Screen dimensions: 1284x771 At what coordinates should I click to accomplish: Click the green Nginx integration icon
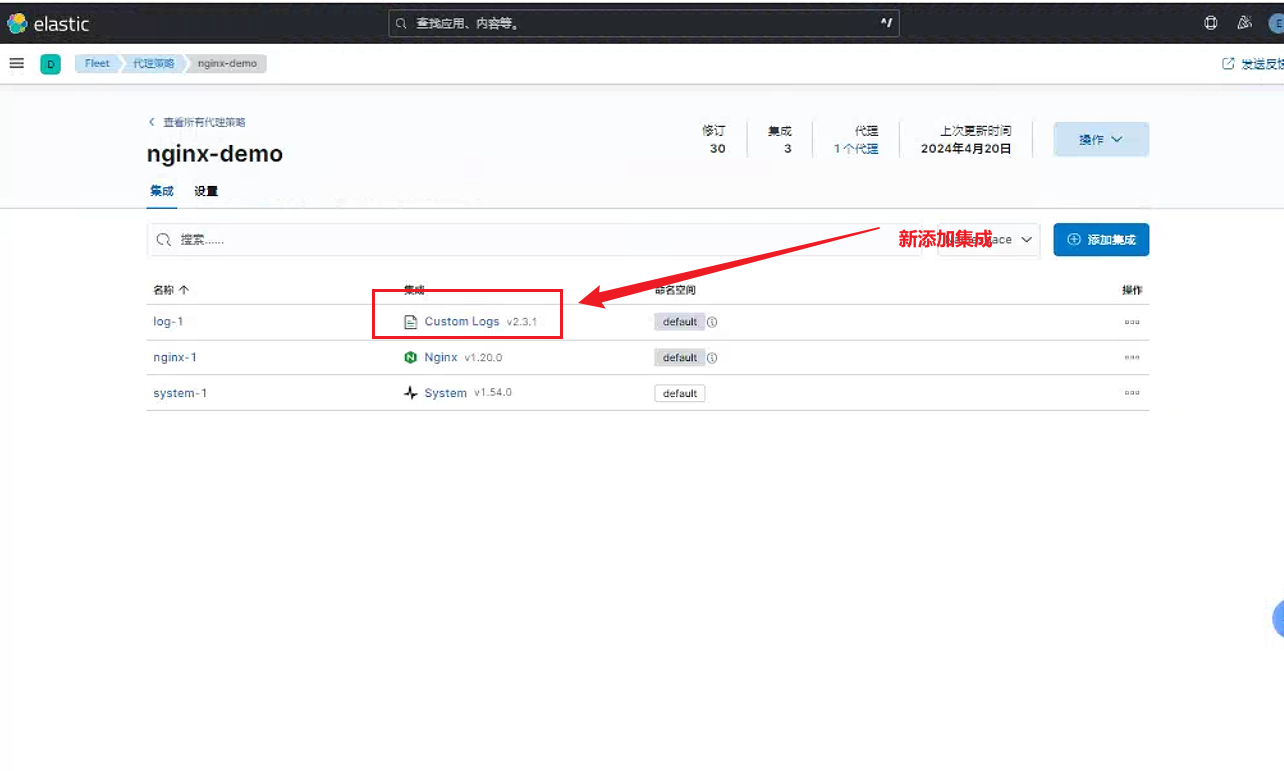410,357
